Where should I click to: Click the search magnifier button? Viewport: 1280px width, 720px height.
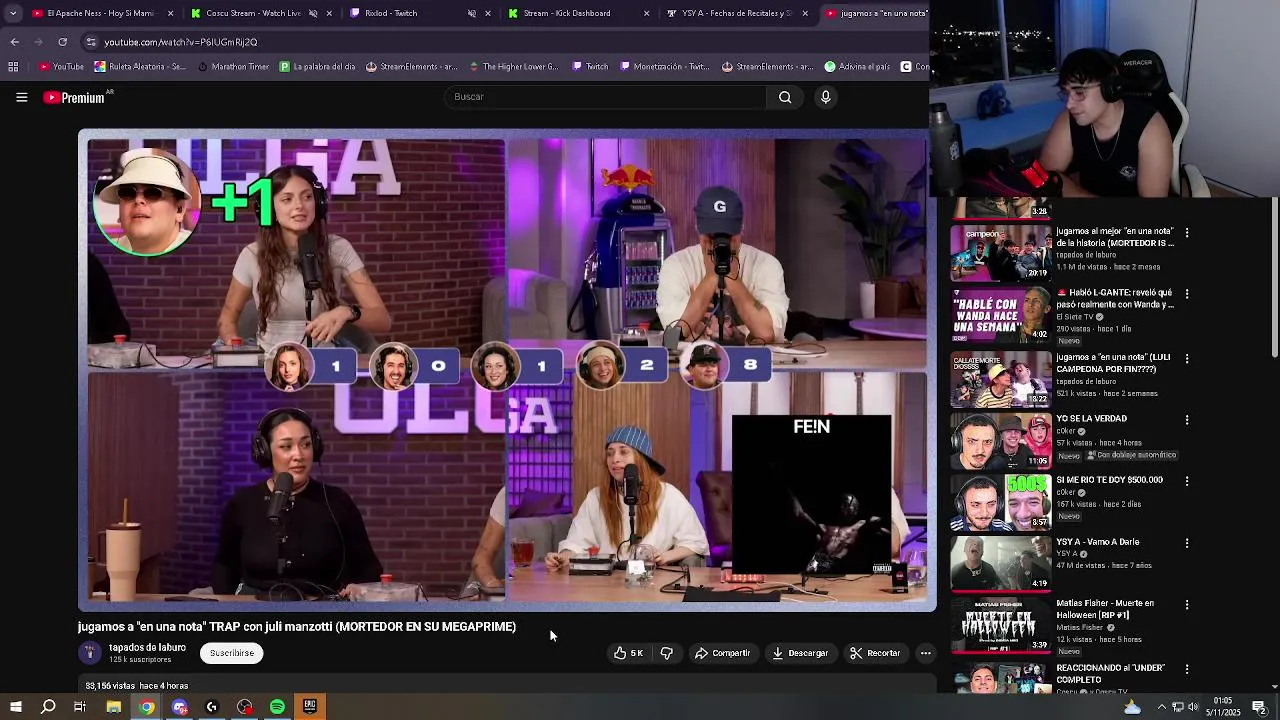click(x=785, y=97)
